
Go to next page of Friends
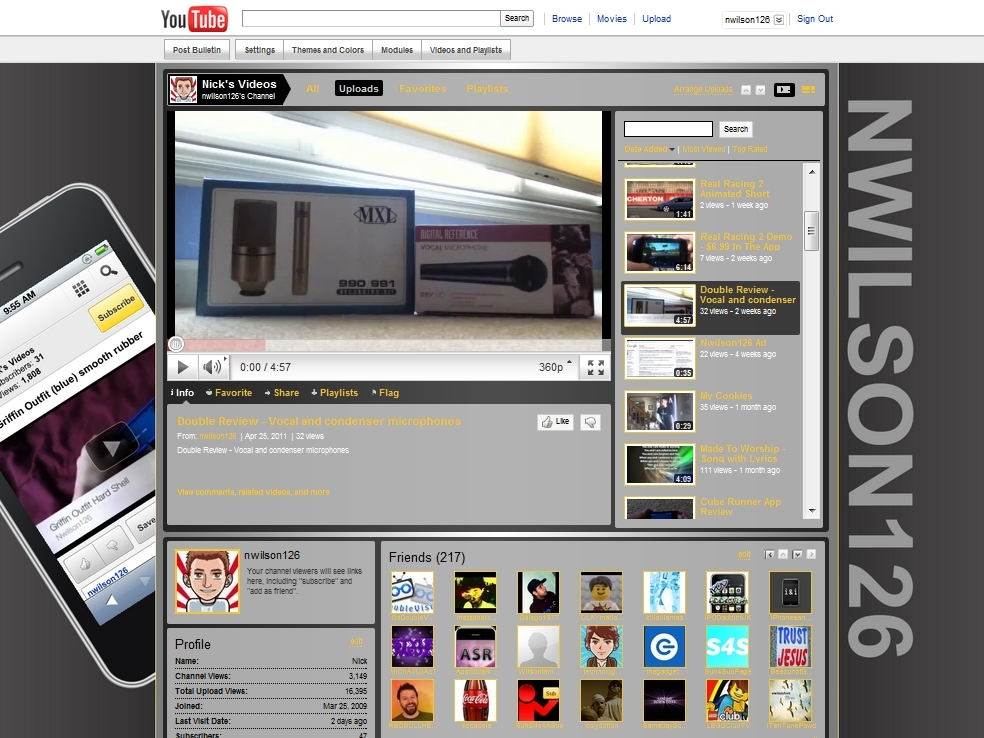[x=811, y=554]
